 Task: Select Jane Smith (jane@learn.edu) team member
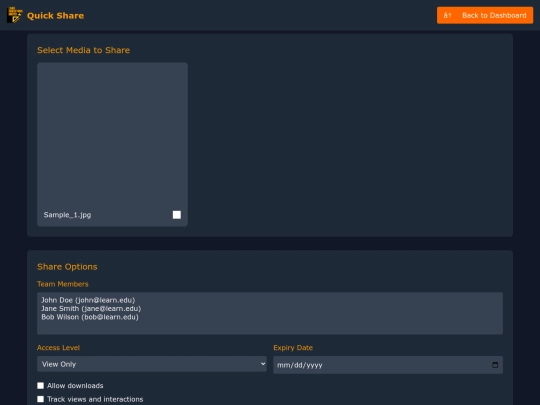(91, 309)
